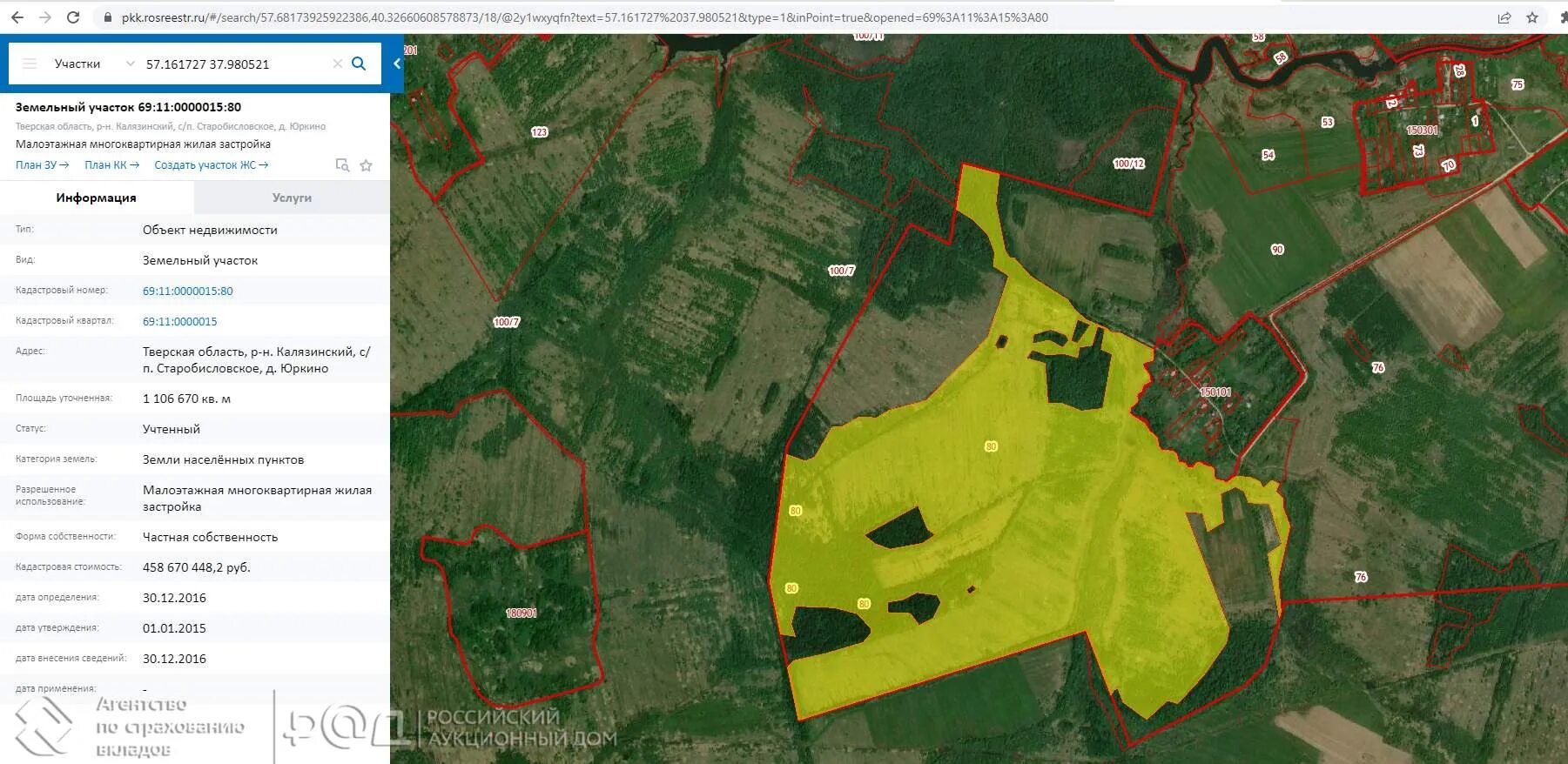The image size is (1568, 764).
Task: Clear the search field with X icon
Action: pyautogui.click(x=338, y=64)
